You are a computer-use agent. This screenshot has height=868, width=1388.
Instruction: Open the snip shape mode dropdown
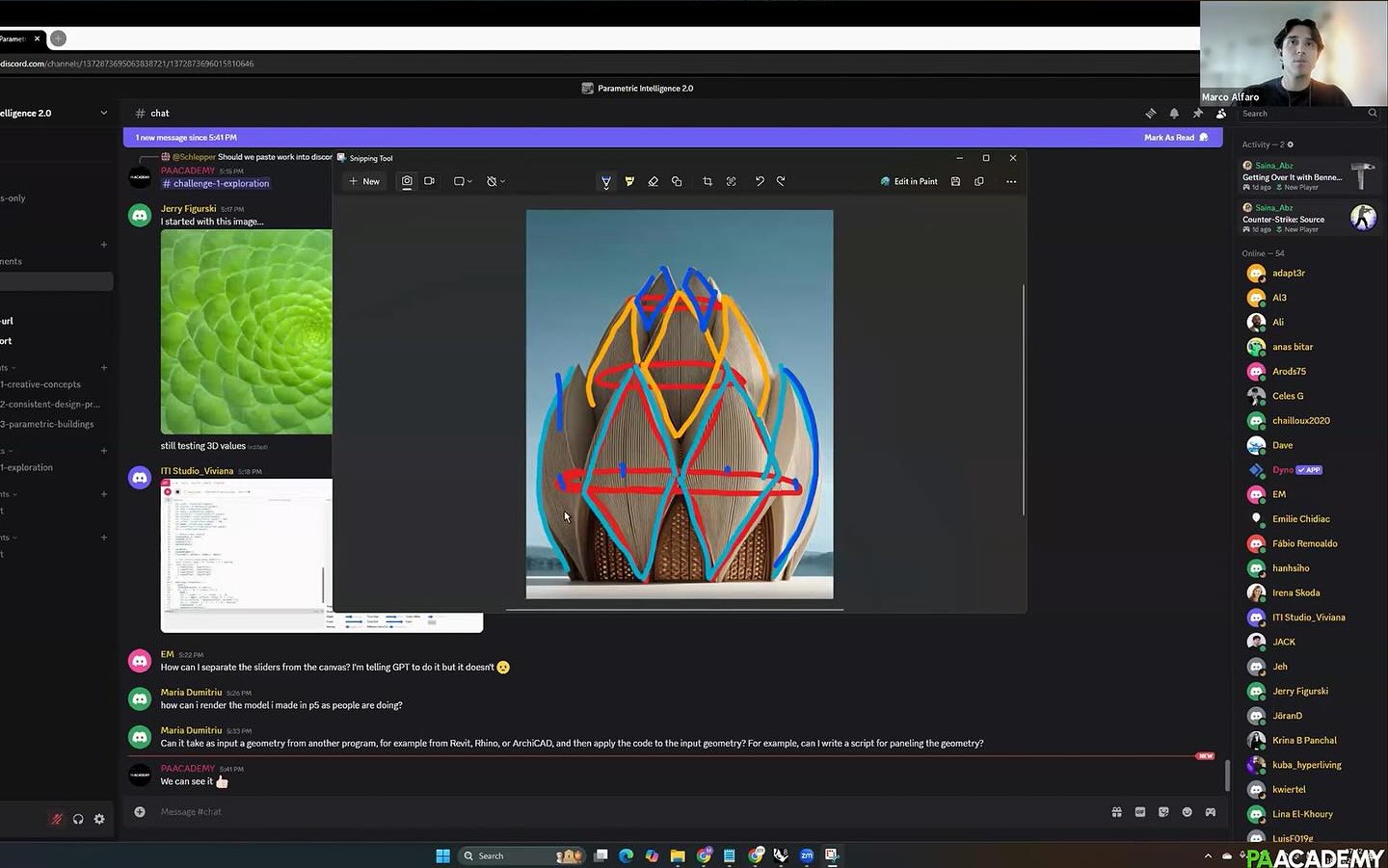tap(463, 181)
